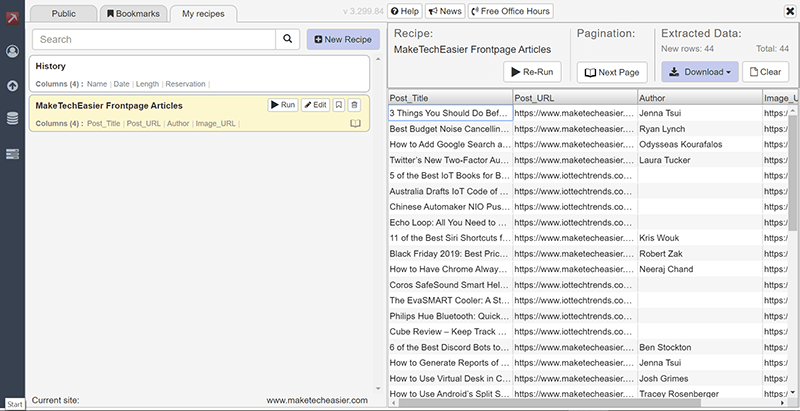Click inside the recipe Search field
The height and width of the screenshot is (411, 800).
(x=153, y=39)
